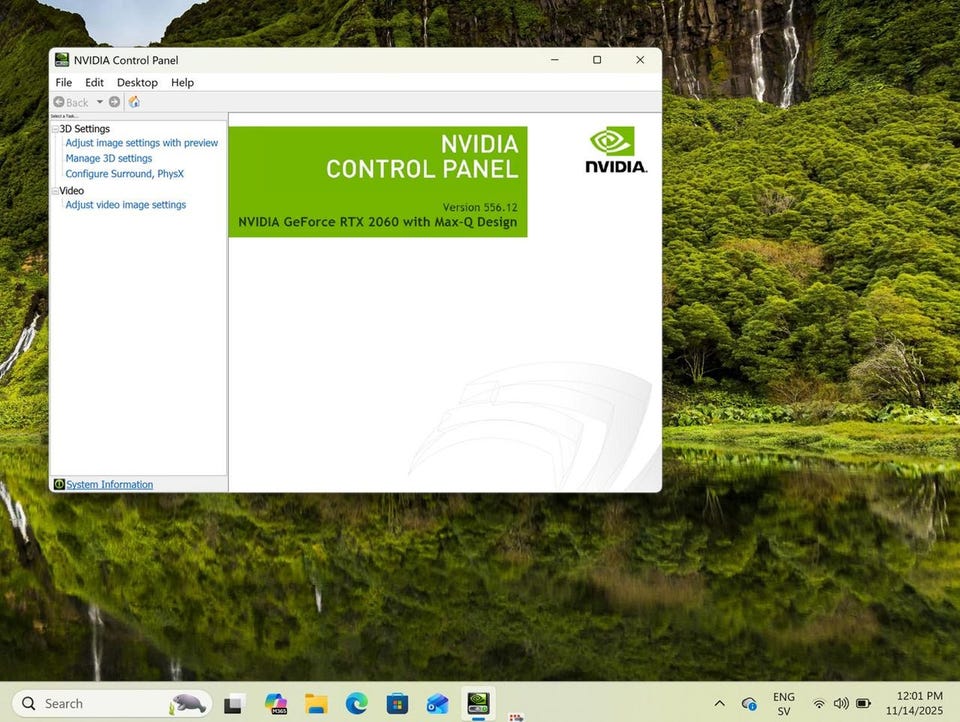Maximize the NVIDIA Control Panel window

597,59
